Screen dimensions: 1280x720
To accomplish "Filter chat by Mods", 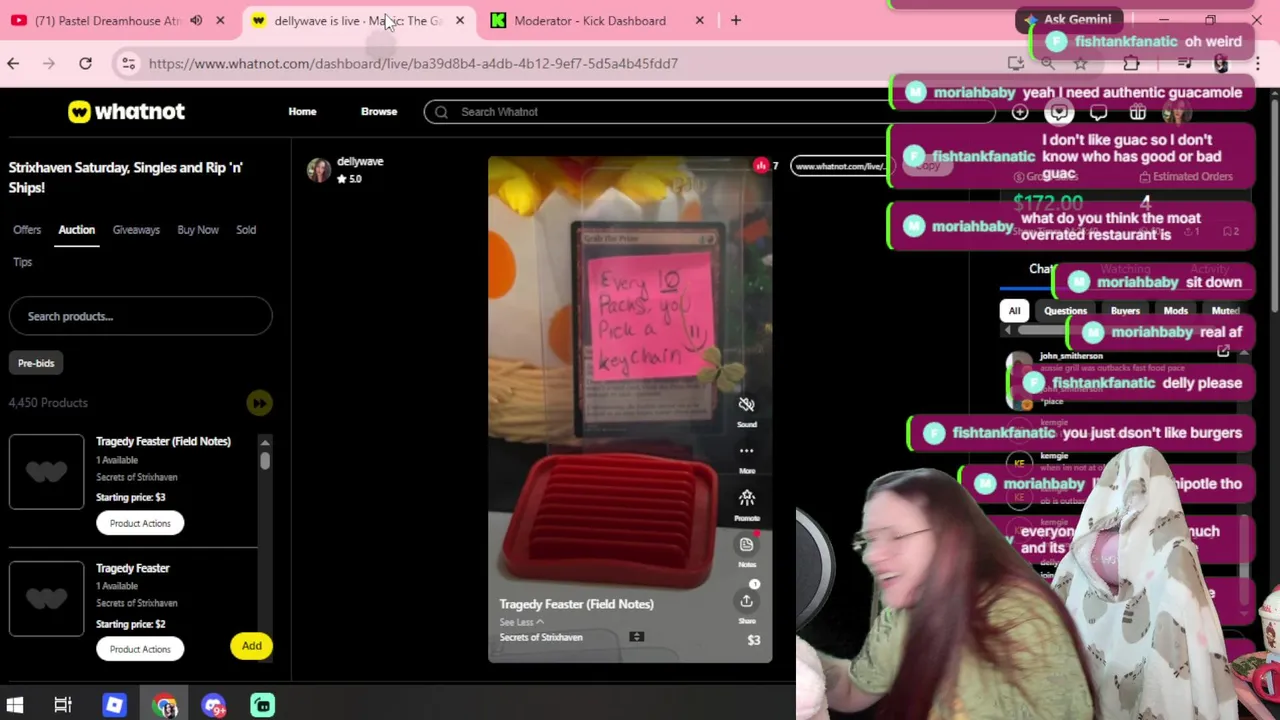I will click(1176, 311).
